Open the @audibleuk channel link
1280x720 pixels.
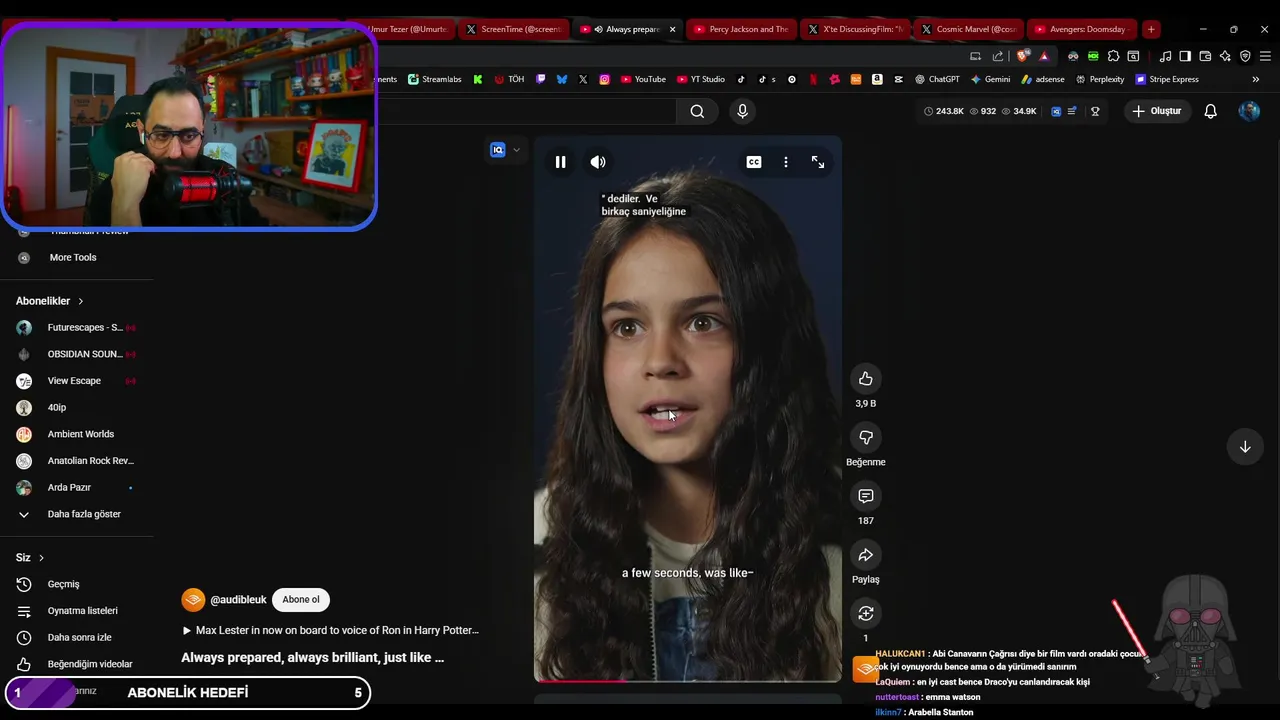click(238, 600)
